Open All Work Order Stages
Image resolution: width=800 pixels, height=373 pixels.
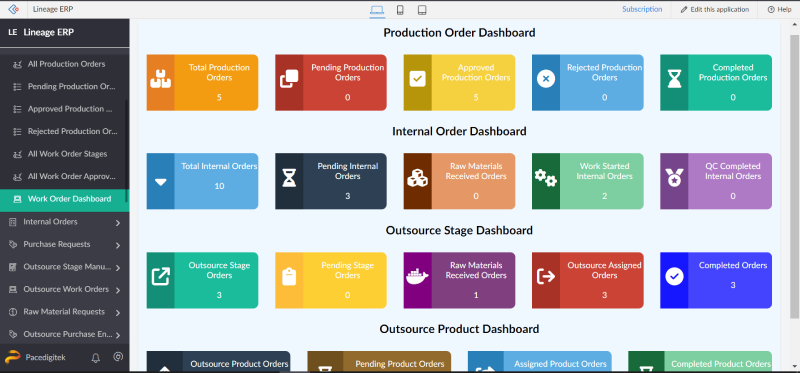(64, 154)
